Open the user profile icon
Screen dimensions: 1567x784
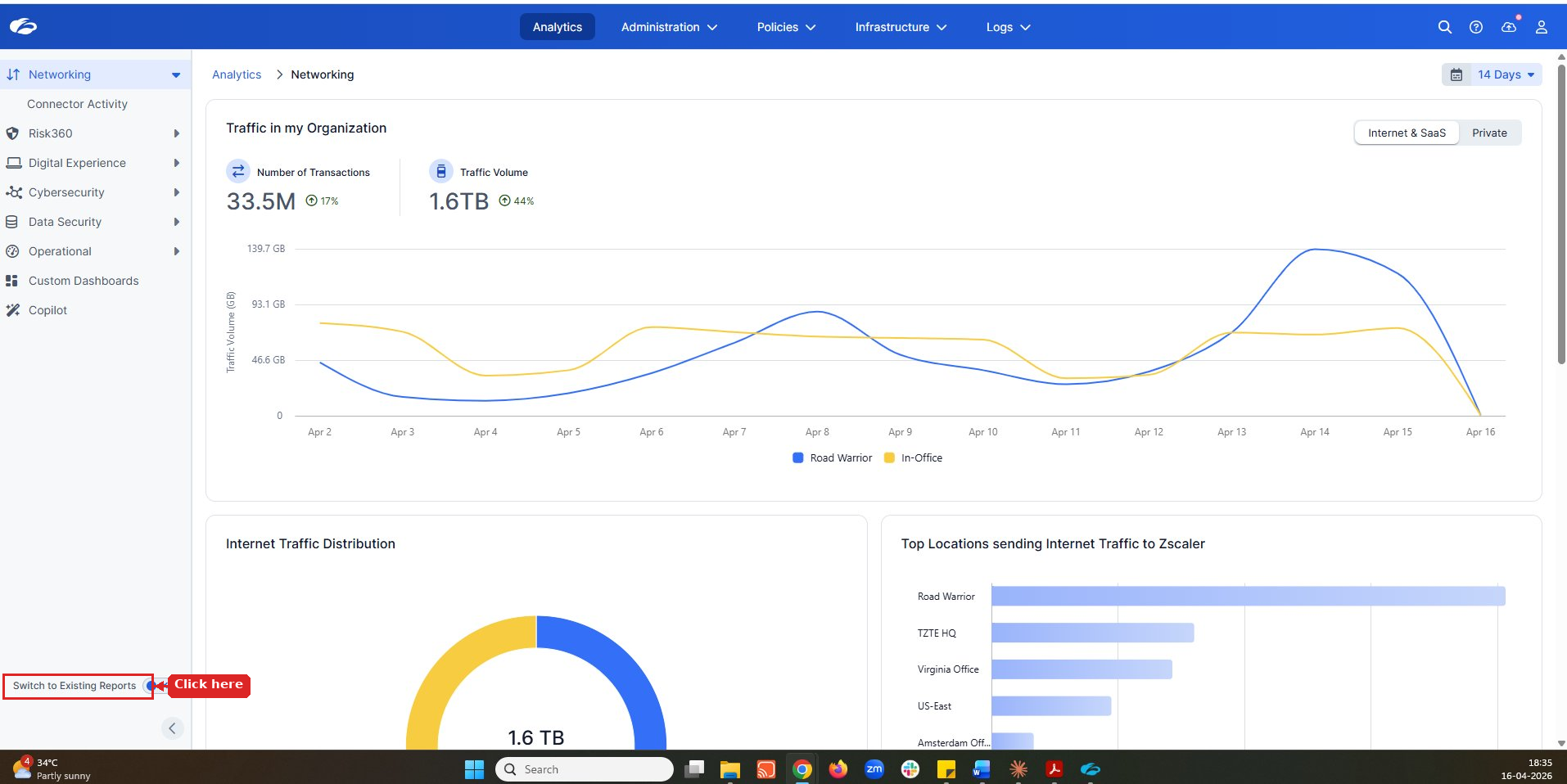click(x=1541, y=27)
